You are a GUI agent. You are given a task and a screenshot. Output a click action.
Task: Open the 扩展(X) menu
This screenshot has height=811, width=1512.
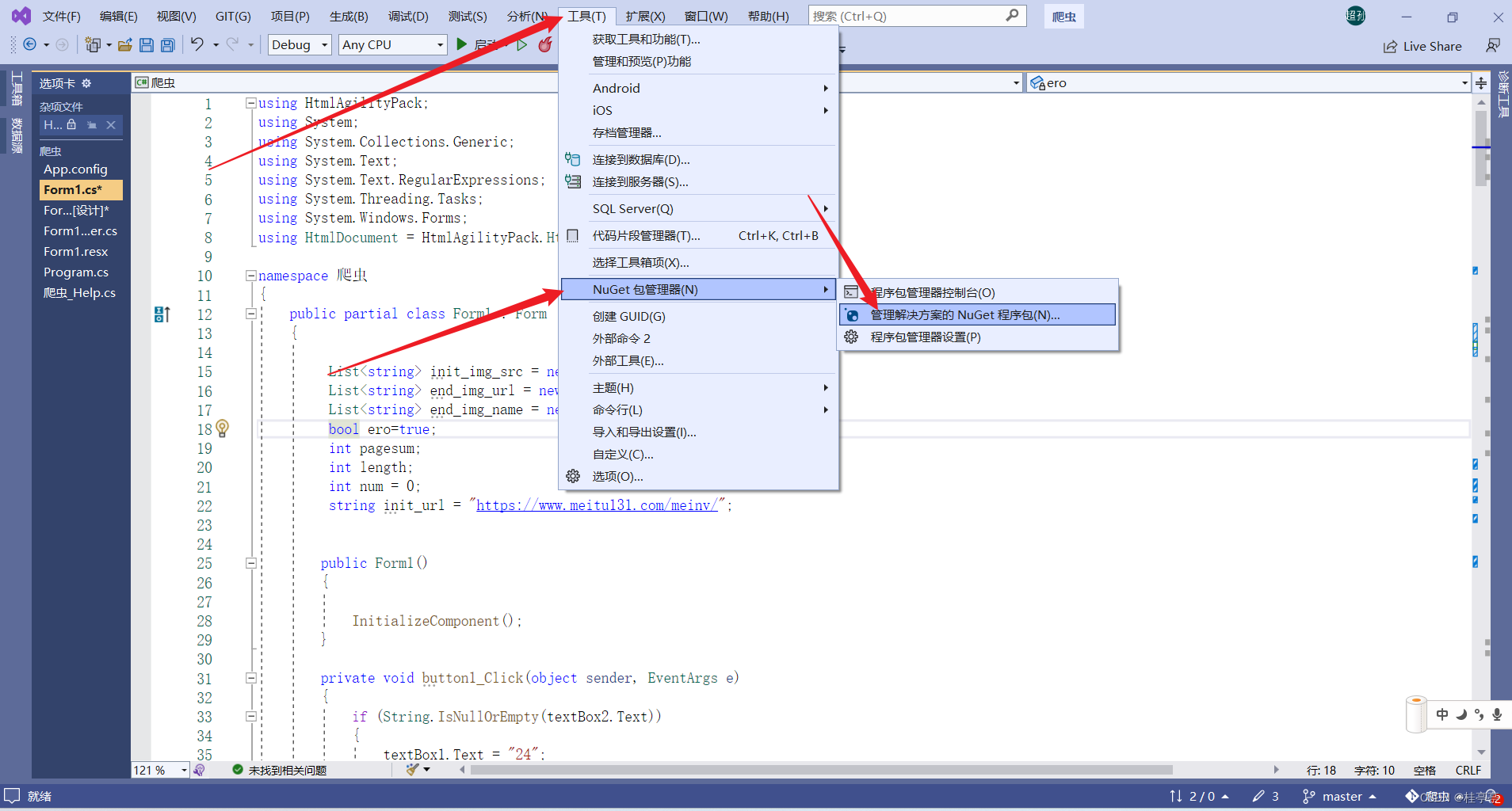(x=643, y=15)
